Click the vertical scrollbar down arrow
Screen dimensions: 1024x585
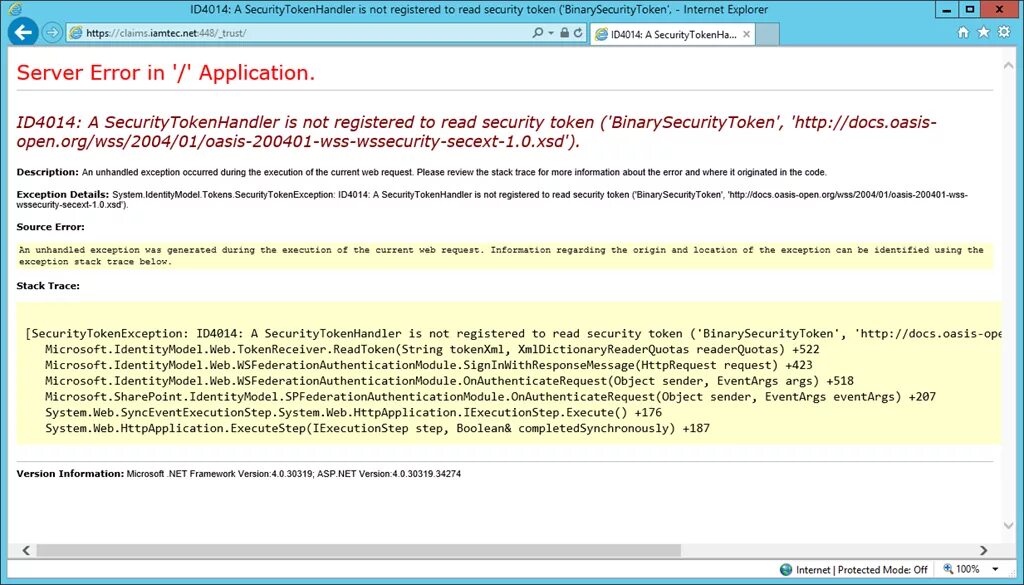click(1008, 526)
